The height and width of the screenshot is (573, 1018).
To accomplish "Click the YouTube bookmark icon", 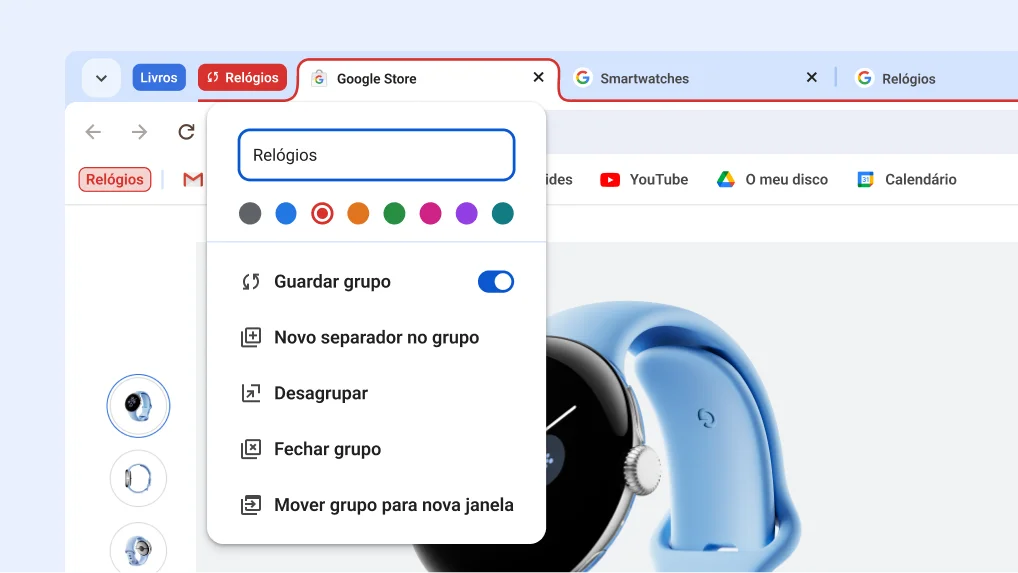I will tap(610, 180).
